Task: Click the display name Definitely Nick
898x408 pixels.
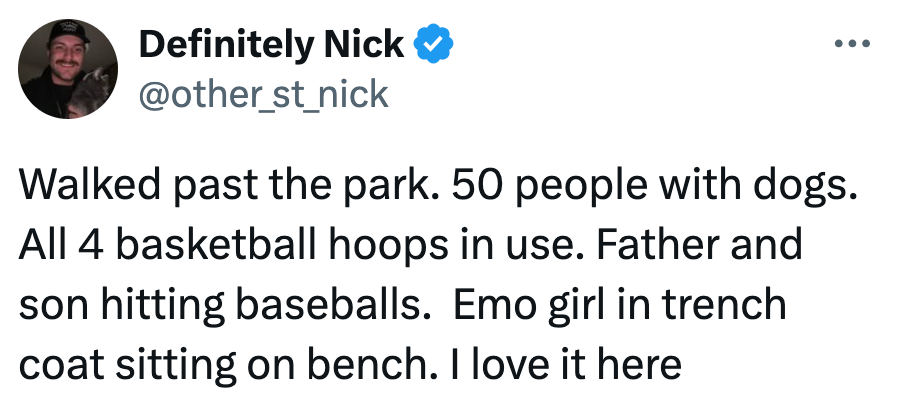Action: [x=271, y=44]
